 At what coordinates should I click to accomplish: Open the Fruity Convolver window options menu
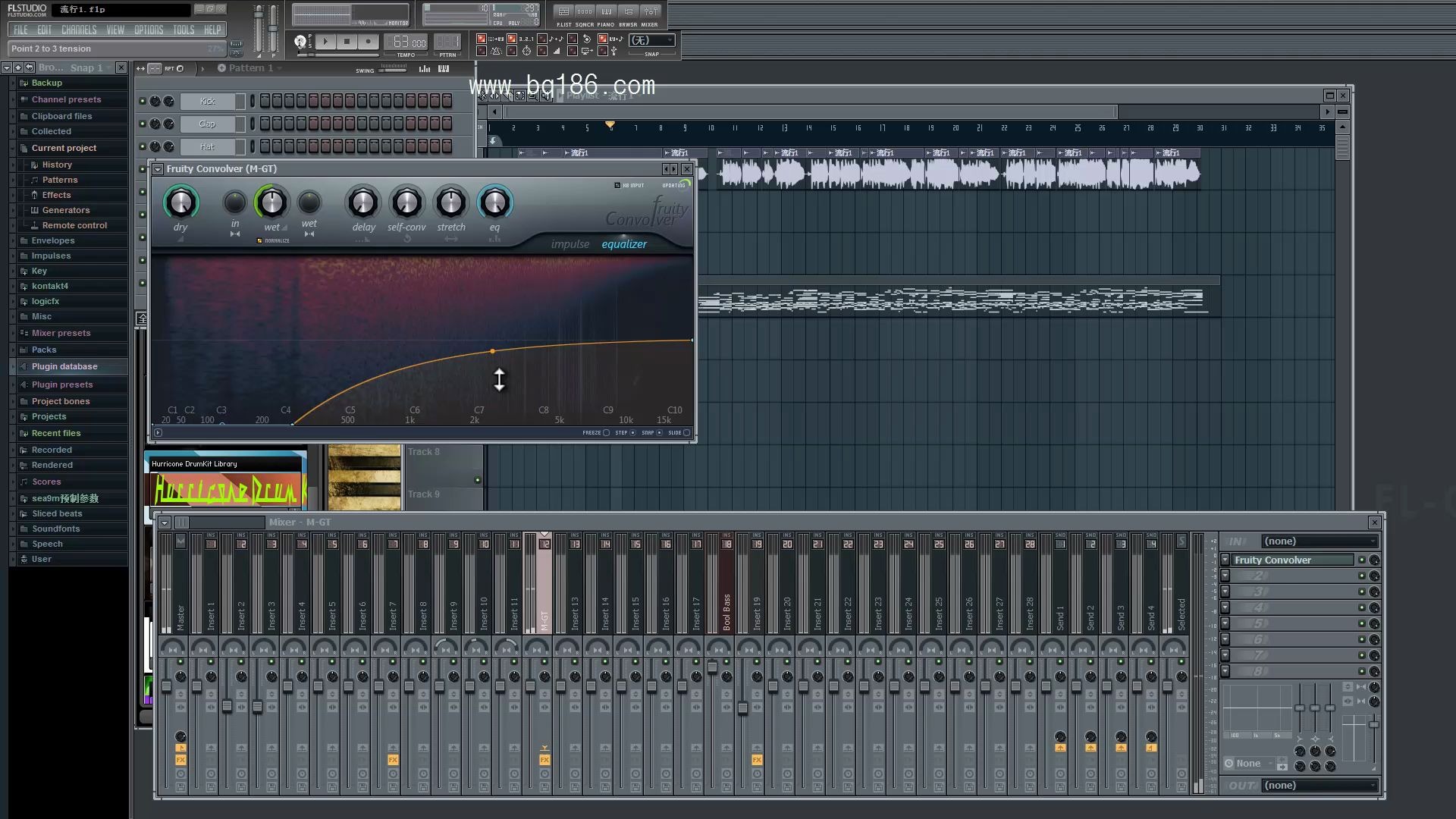[x=158, y=169]
